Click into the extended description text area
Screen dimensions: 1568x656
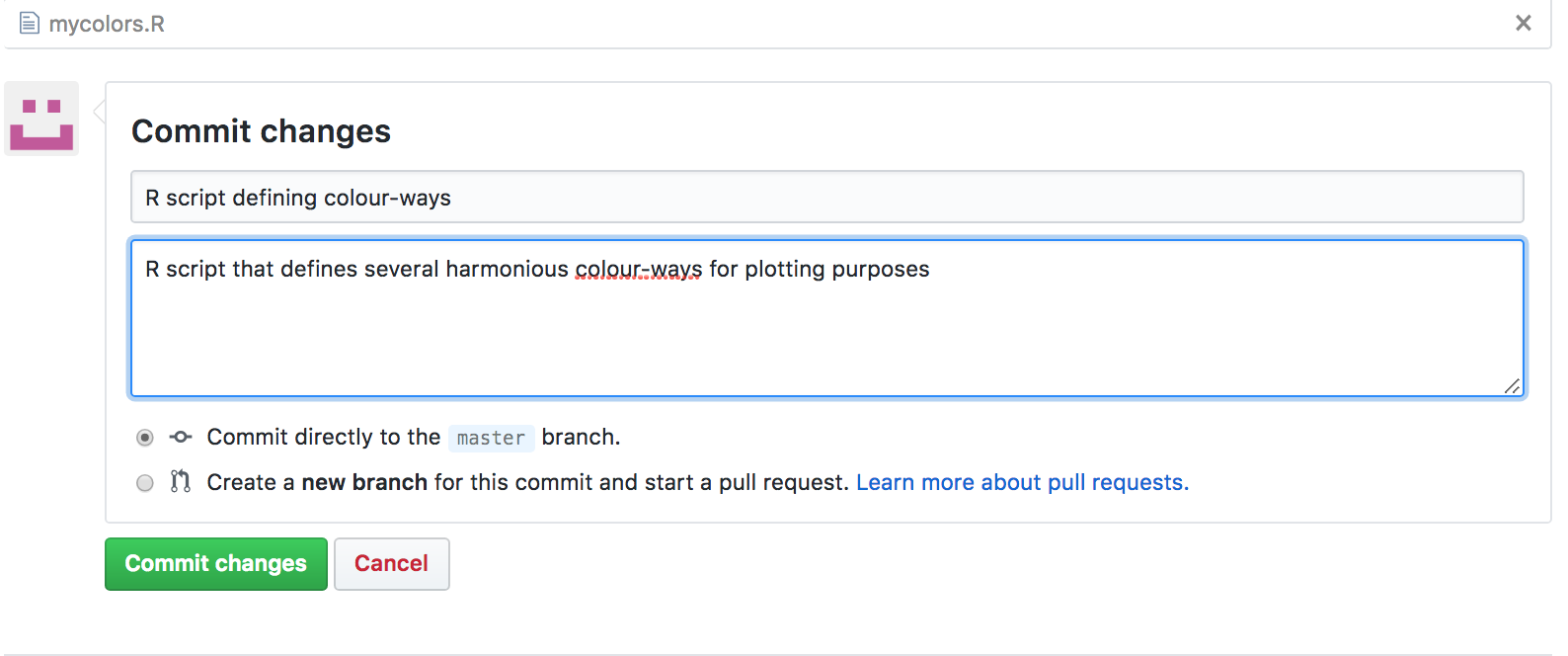[827, 318]
